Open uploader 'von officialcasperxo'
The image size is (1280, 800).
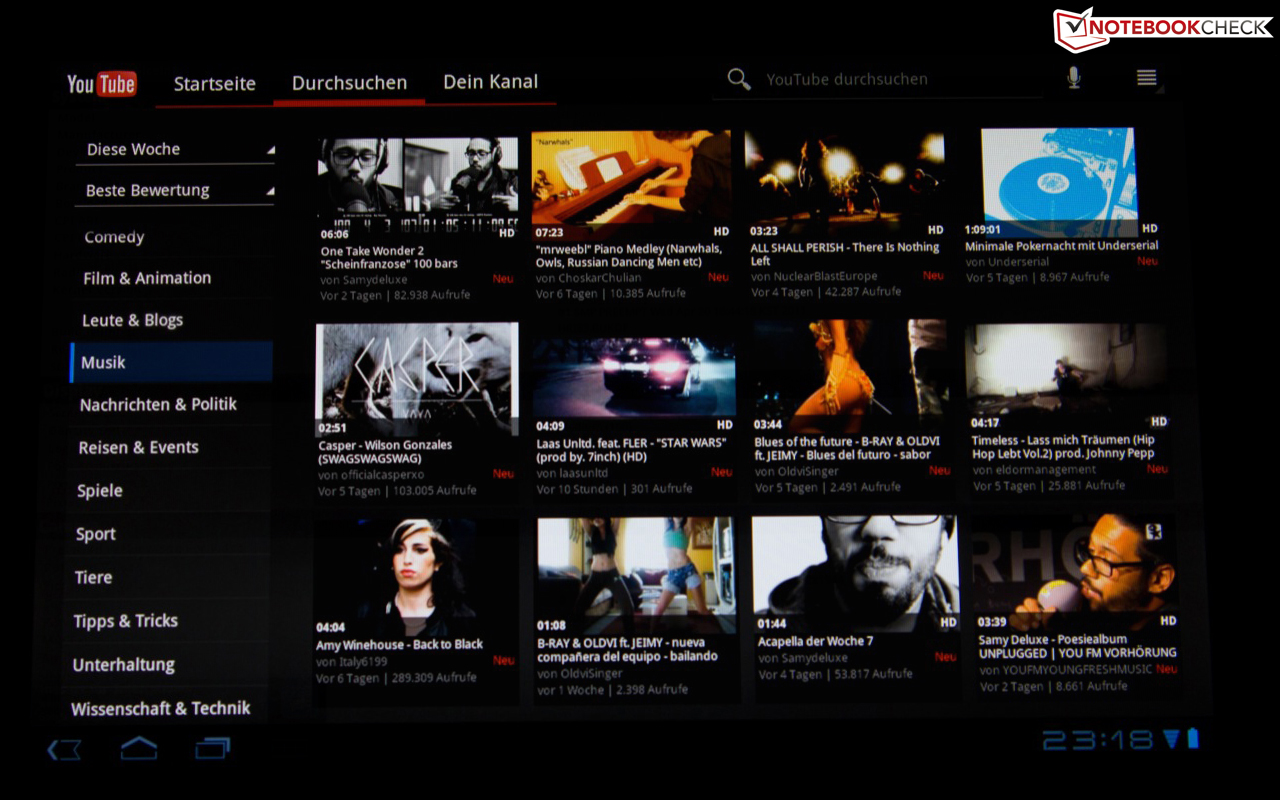371,474
